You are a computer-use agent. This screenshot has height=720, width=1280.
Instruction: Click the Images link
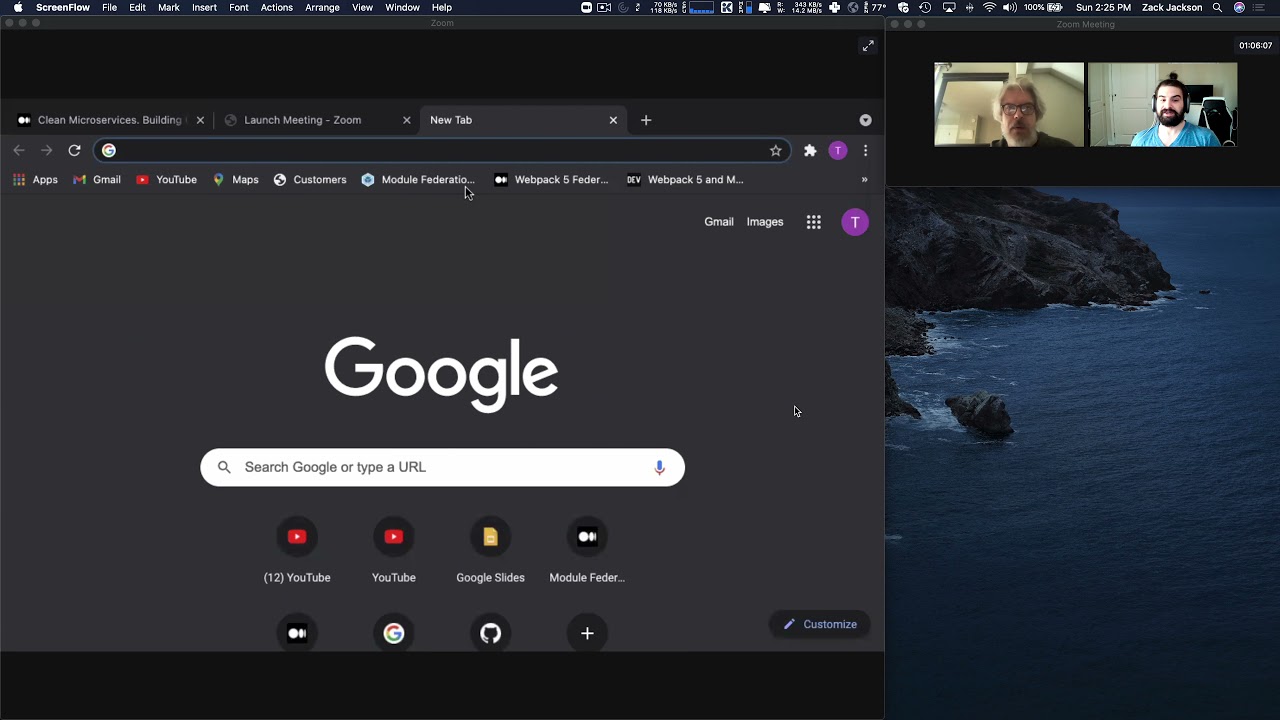point(765,222)
